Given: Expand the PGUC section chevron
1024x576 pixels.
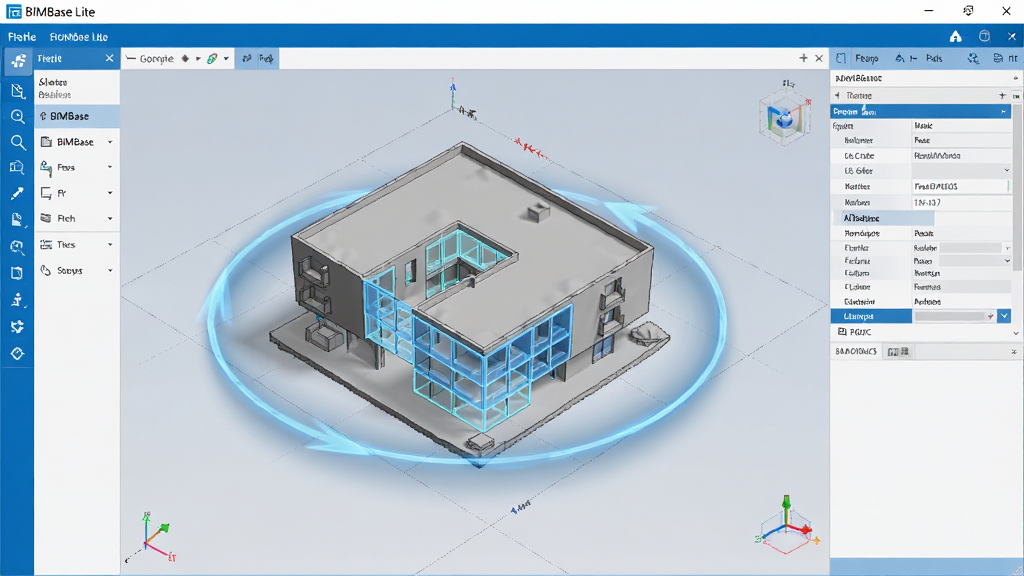Looking at the screenshot, I should (1016, 332).
